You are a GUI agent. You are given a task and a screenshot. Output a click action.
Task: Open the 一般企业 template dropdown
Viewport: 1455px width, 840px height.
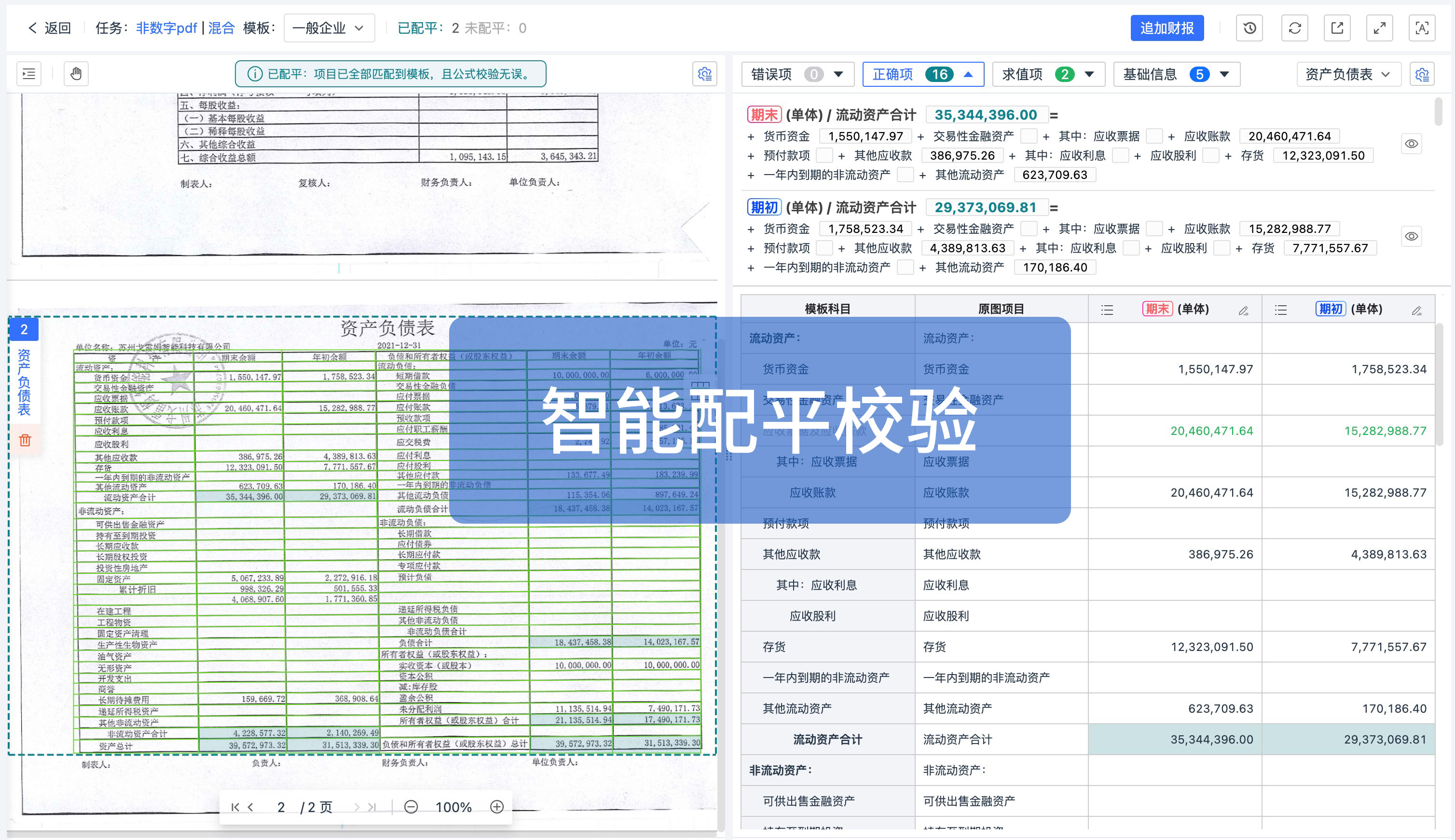pos(329,27)
